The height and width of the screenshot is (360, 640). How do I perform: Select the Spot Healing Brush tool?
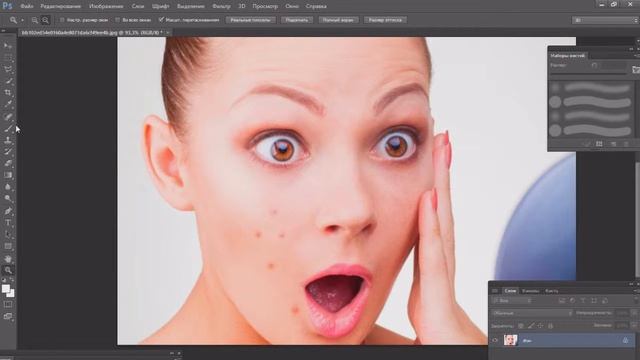pyautogui.click(x=8, y=117)
